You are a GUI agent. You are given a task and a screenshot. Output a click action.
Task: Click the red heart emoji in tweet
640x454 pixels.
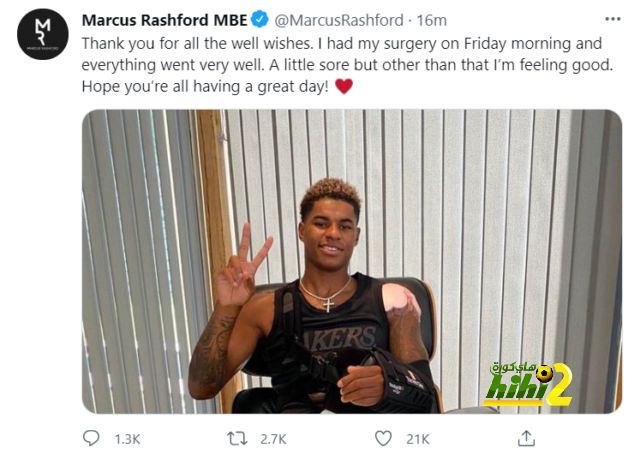(344, 86)
